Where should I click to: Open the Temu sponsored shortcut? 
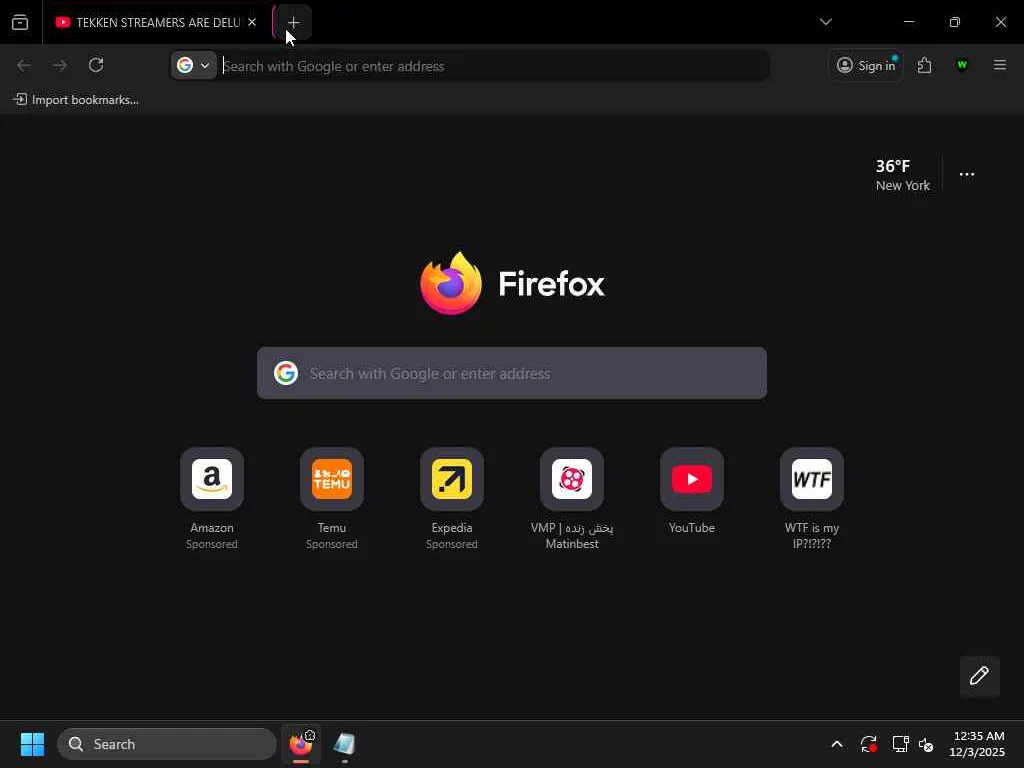click(332, 498)
